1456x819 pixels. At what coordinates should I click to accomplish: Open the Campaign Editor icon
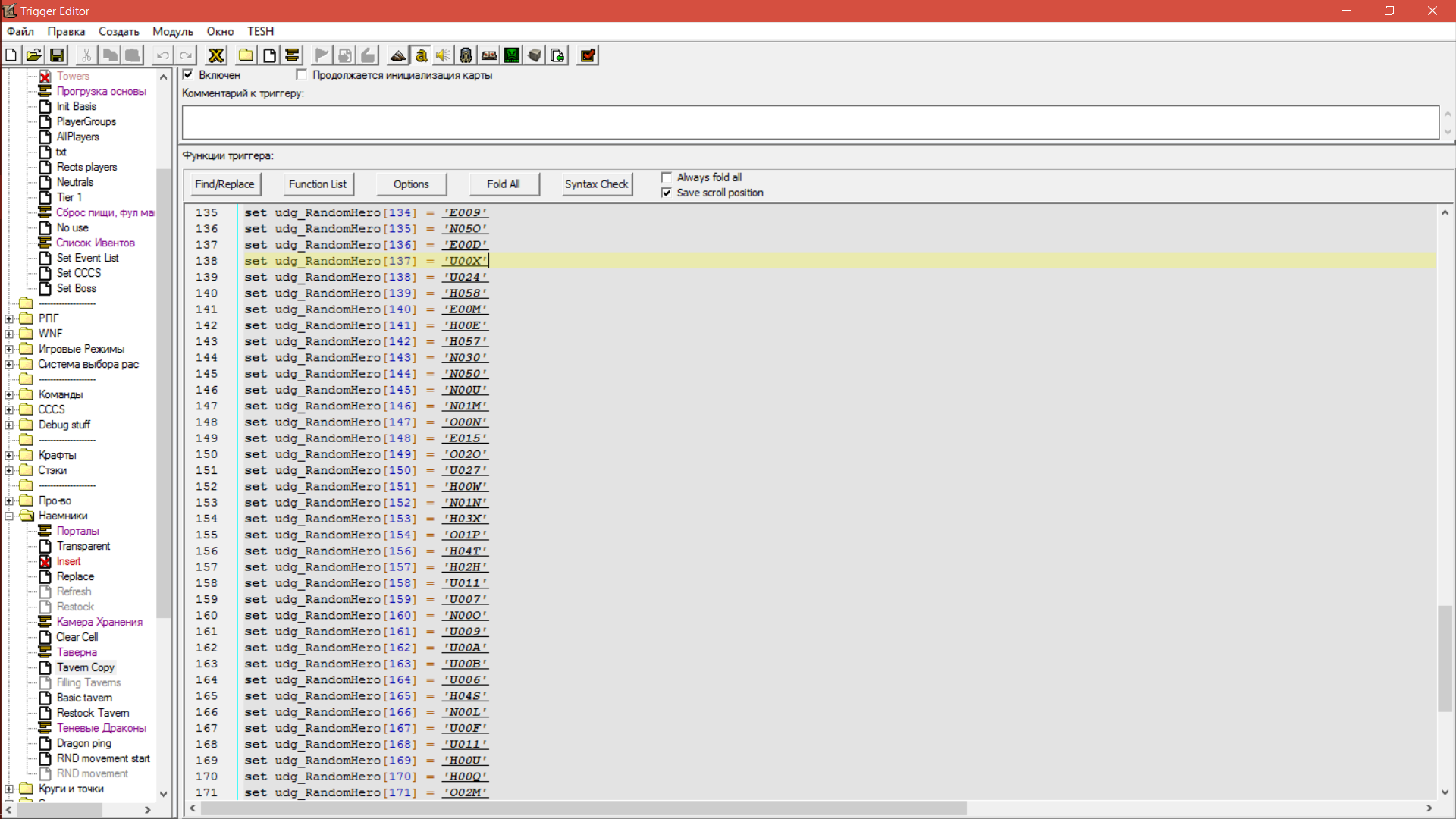(489, 55)
